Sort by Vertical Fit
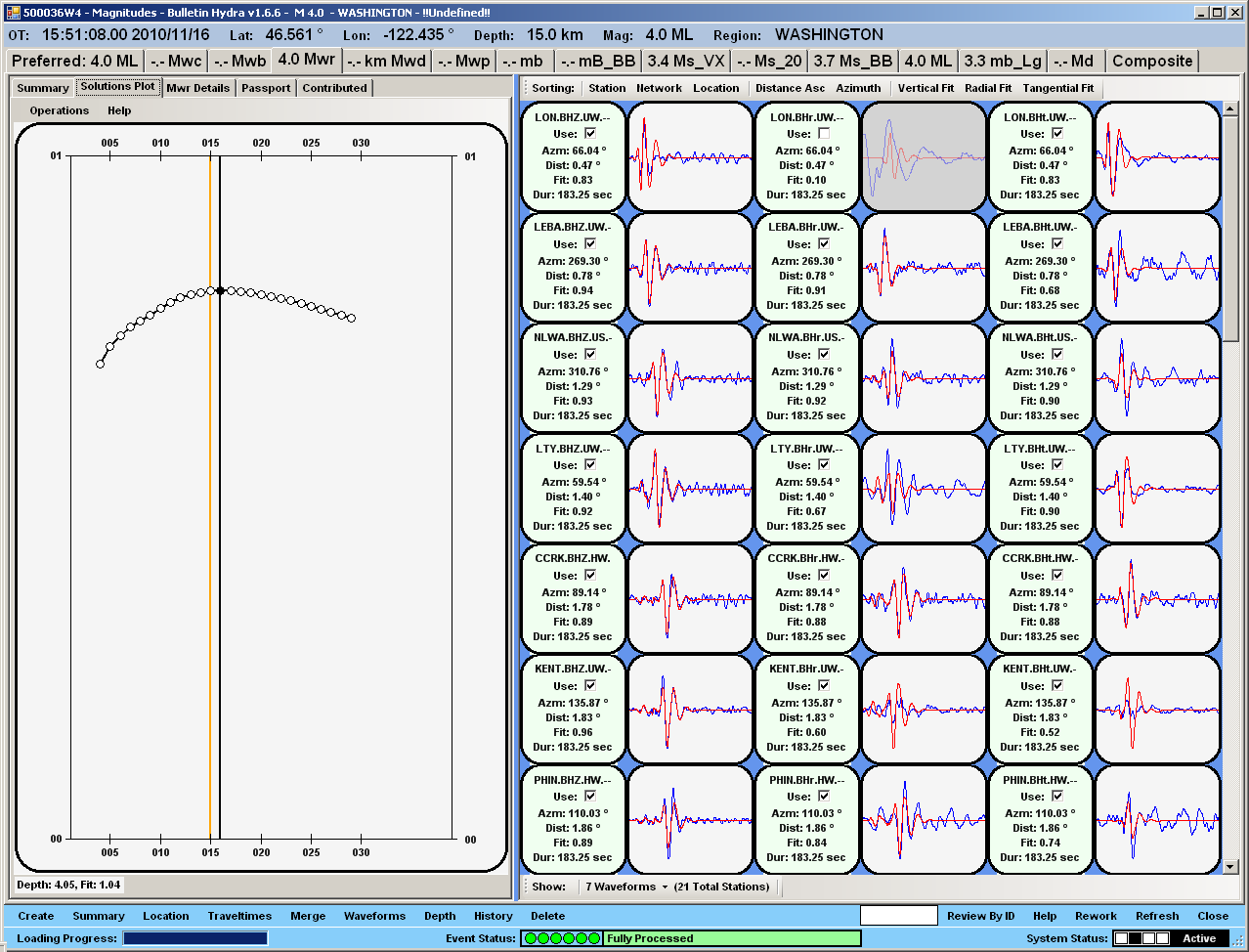 [926, 88]
